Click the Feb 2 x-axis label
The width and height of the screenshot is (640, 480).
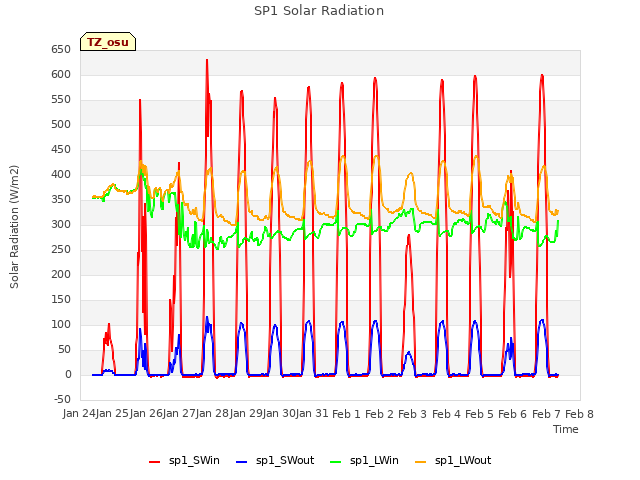pos(379,414)
